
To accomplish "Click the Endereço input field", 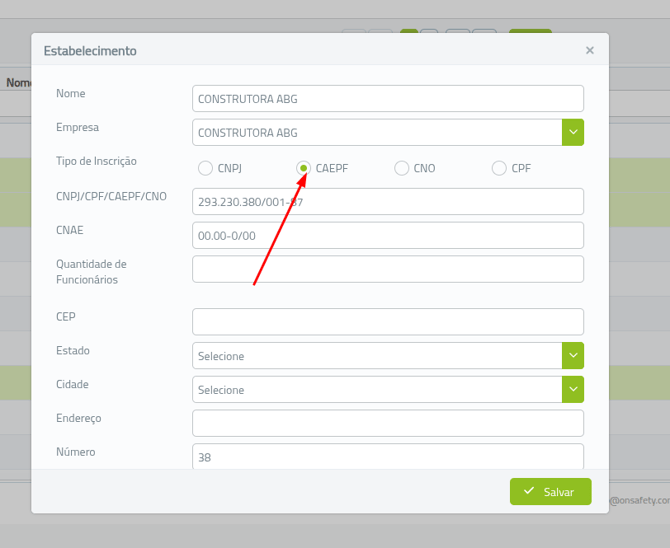I will tap(387, 423).
